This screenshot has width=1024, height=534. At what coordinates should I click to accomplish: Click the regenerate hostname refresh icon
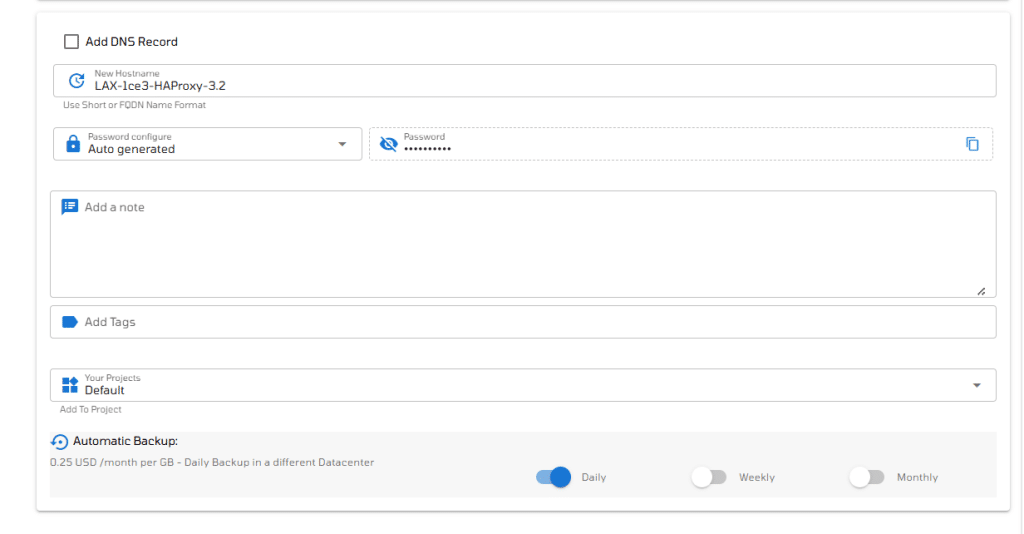point(76,80)
